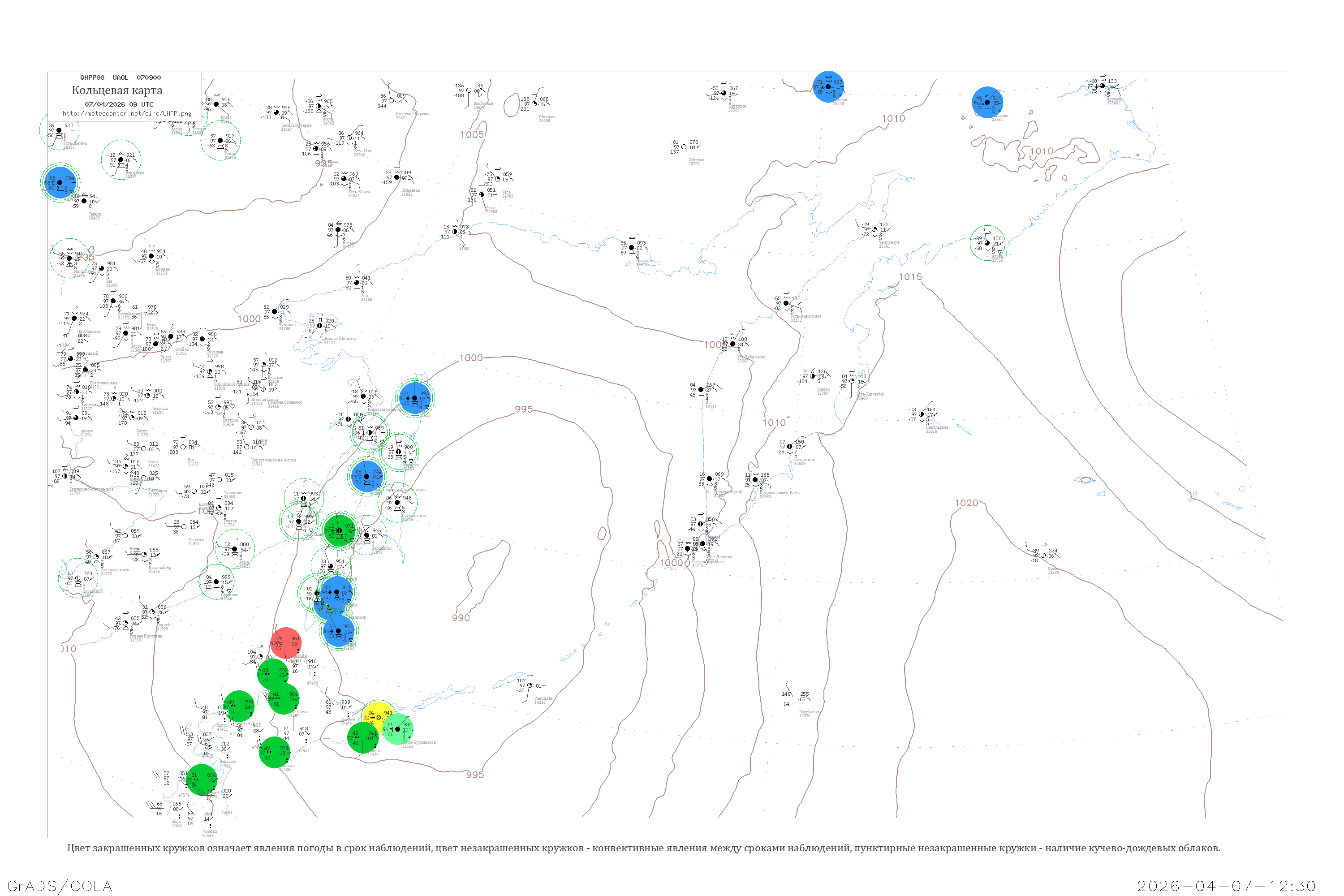Click the yellow fog station circle
This screenshot has width=1344, height=896.
pos(378,717)
